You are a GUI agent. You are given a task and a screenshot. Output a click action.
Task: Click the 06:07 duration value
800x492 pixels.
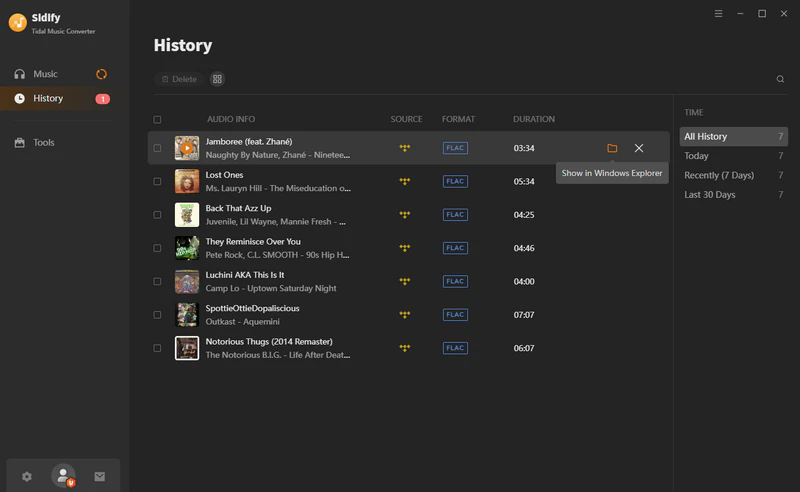click(524, 348)
